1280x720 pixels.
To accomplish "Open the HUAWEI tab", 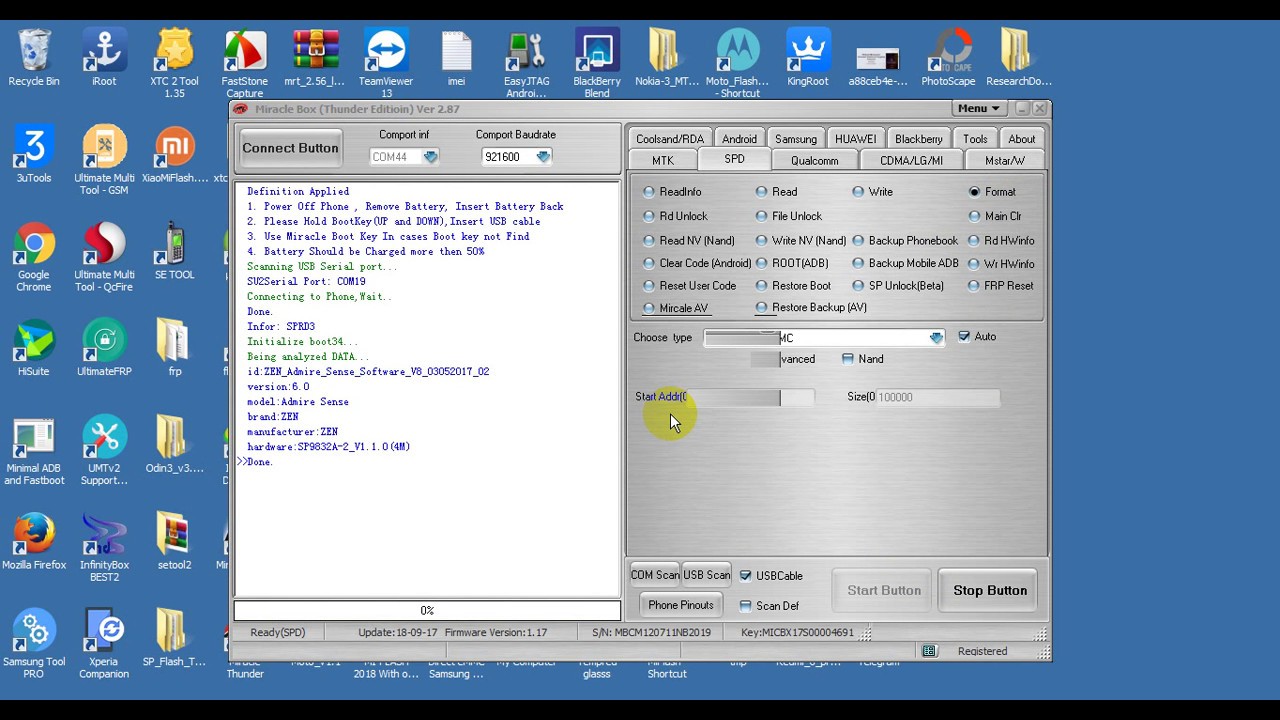I will [x=856, y=139].
